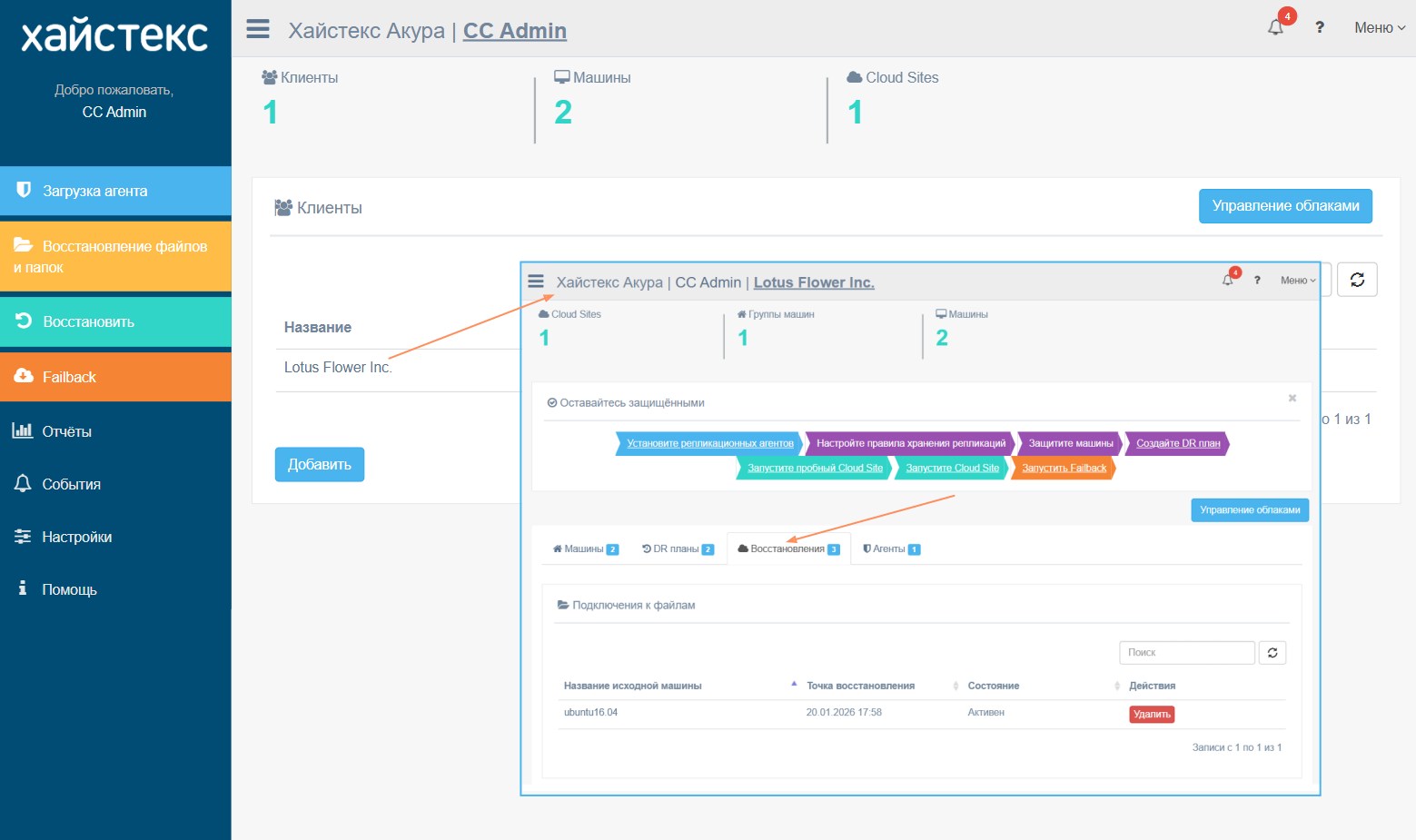This screenshot has height=840, width=1416.
Task: Open the Загрузка агента sidebar item
Action: click(115, 191)
